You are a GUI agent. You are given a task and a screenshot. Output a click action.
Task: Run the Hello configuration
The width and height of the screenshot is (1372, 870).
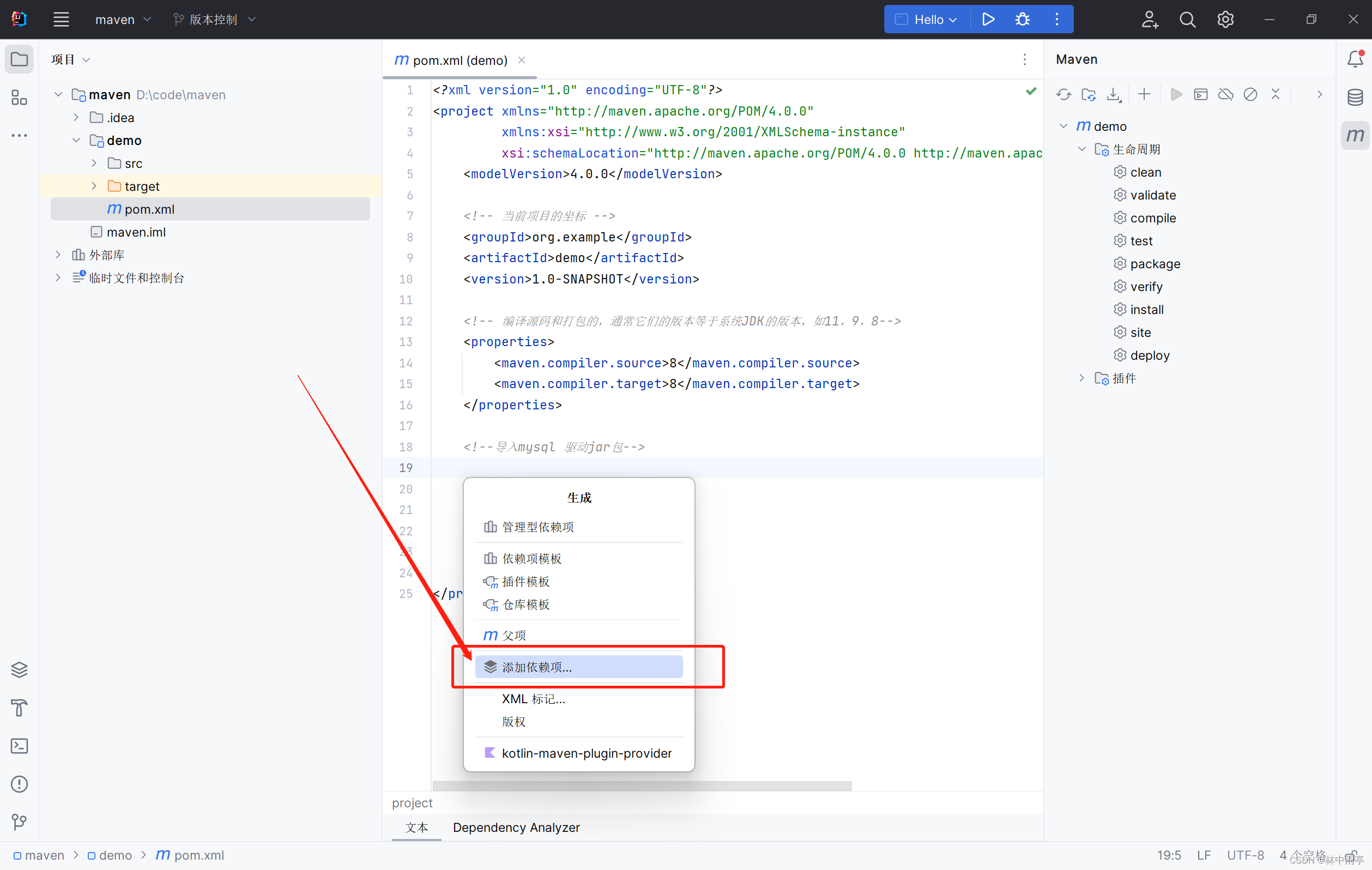[x=988, y=20]
